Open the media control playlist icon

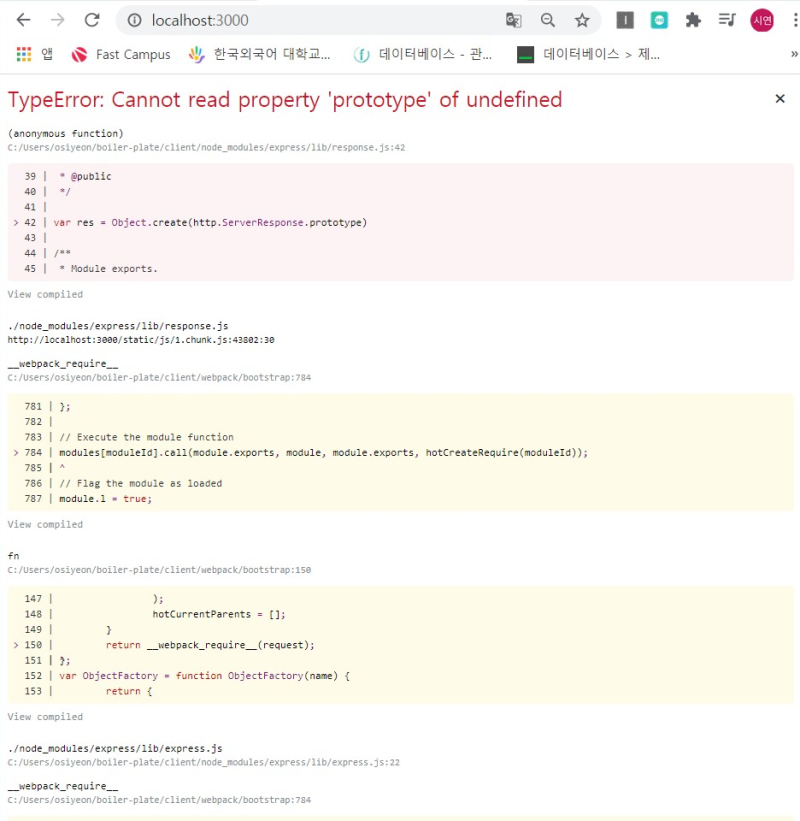pyautogui.click(x=727, y=20)
